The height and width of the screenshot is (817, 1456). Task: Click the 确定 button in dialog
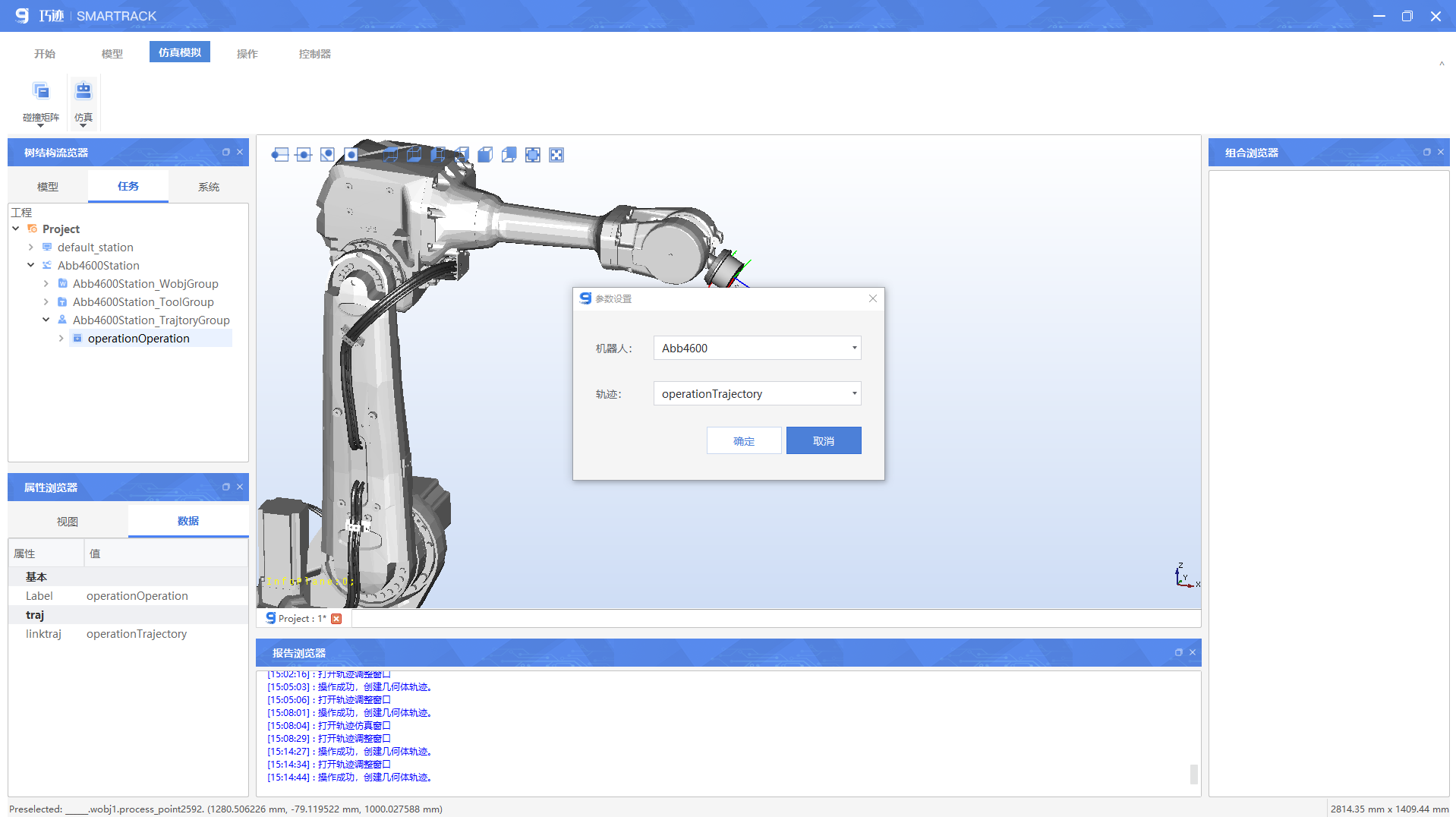[x=744, y=441]
